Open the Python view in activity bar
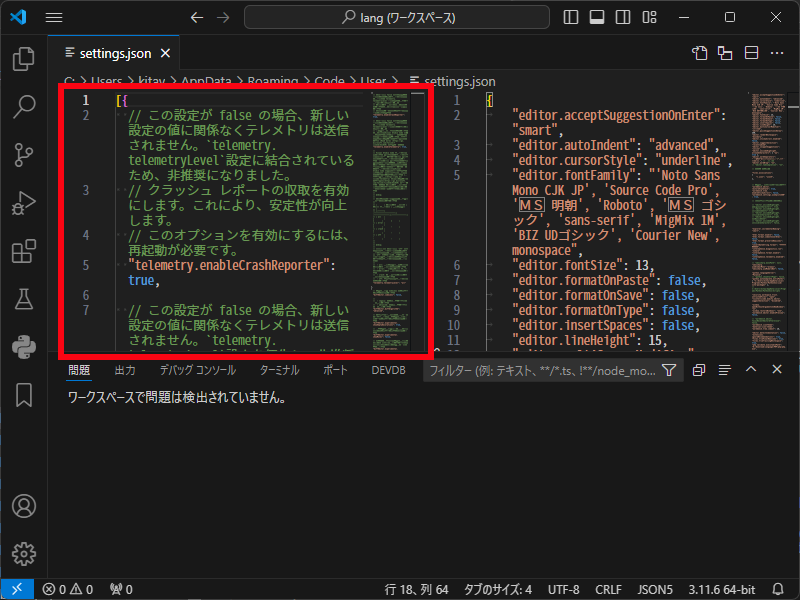 tap(23, 347)
